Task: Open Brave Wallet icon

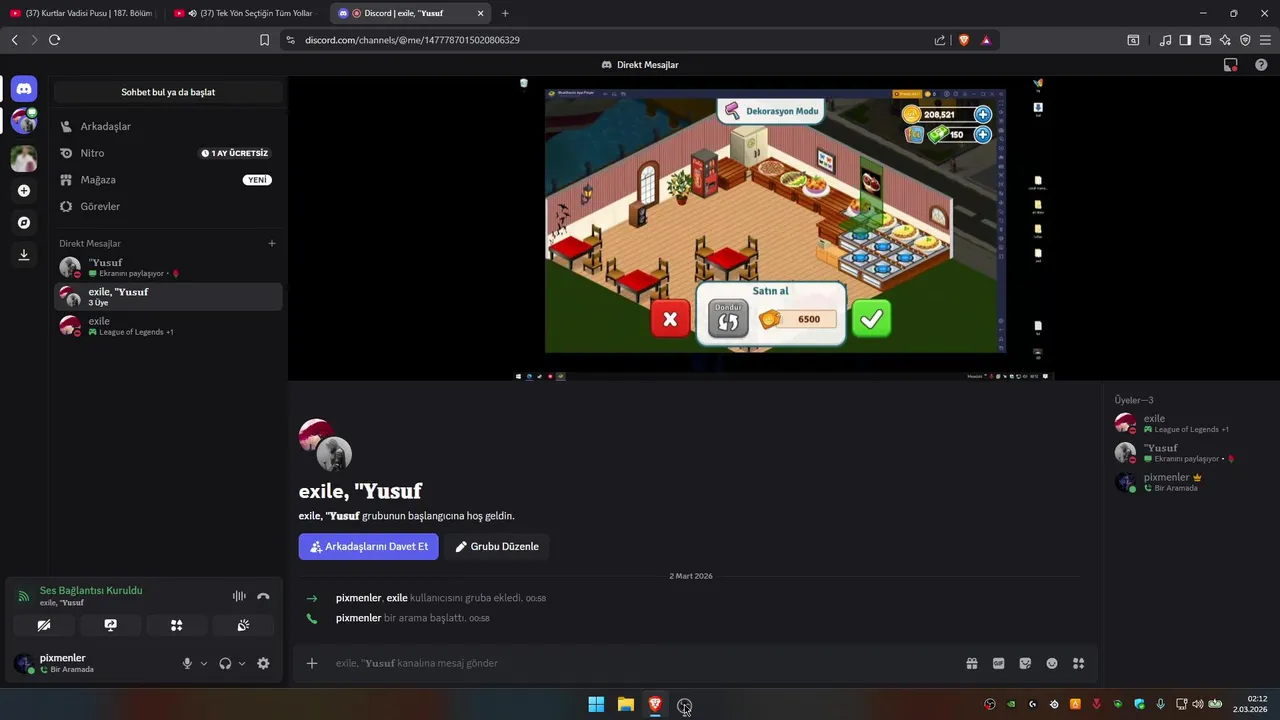Action: pyautogui.click(x=1205, y=40)
